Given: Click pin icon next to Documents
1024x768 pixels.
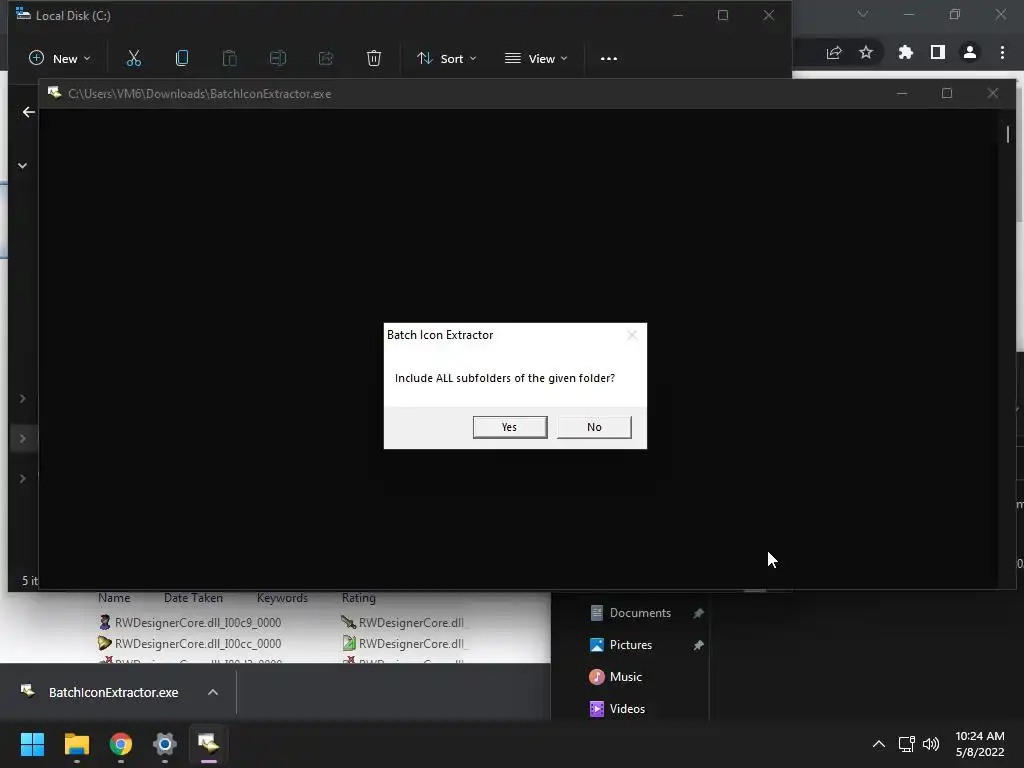Looking at the screenshot, I should pyautogui.click(x=698, y=613).
